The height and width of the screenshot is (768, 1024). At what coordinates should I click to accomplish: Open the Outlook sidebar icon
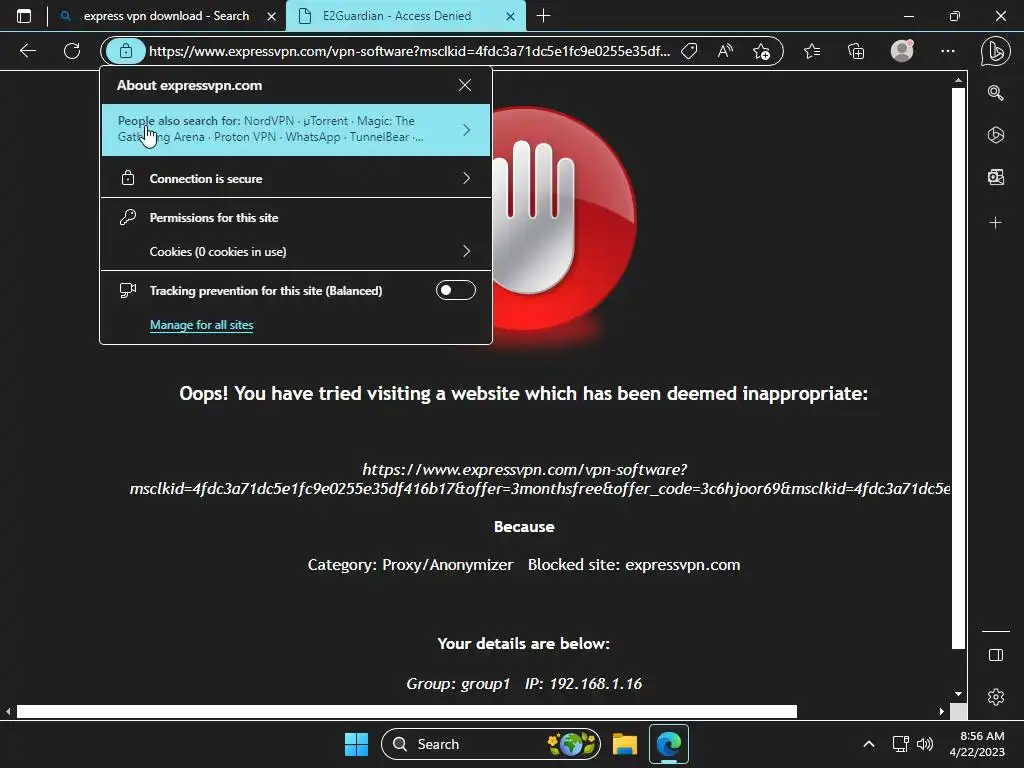coord(995,177)
